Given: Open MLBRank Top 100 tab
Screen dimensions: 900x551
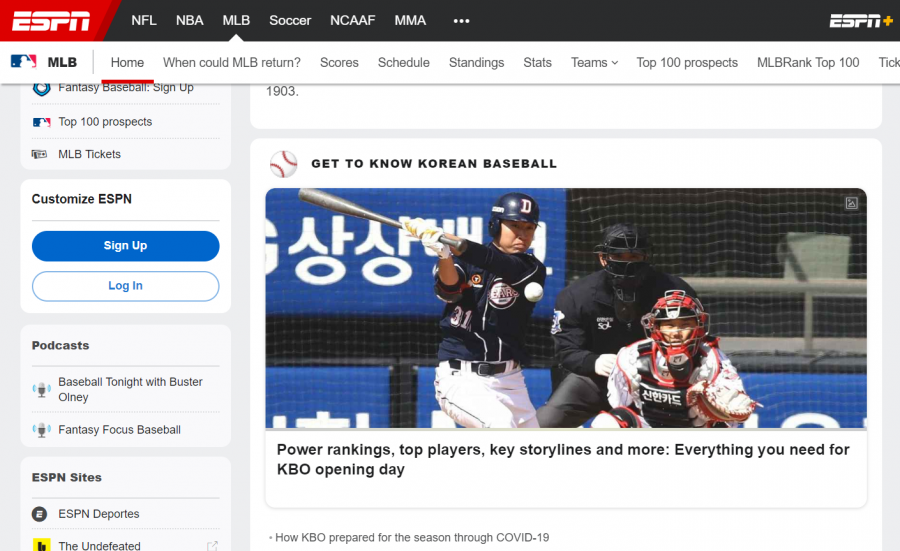Looking at the screenshot, I should [x=808, y=63].
